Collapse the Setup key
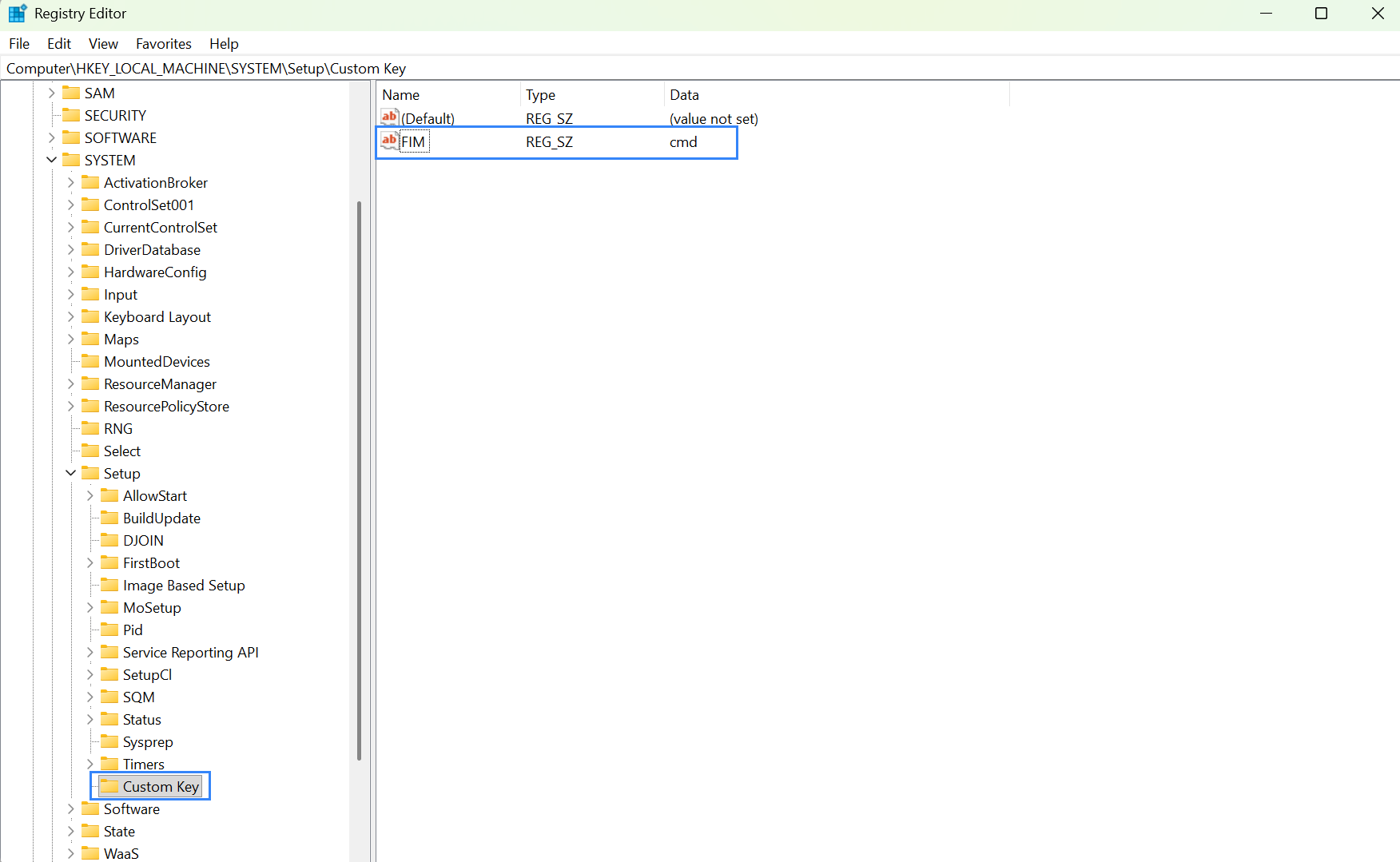 [x=71, y=473]
